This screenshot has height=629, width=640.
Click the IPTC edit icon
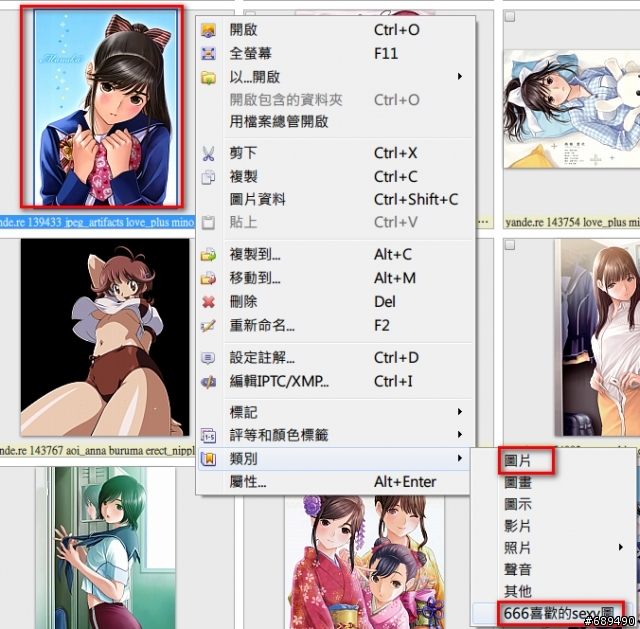click(x=208, y=382)
